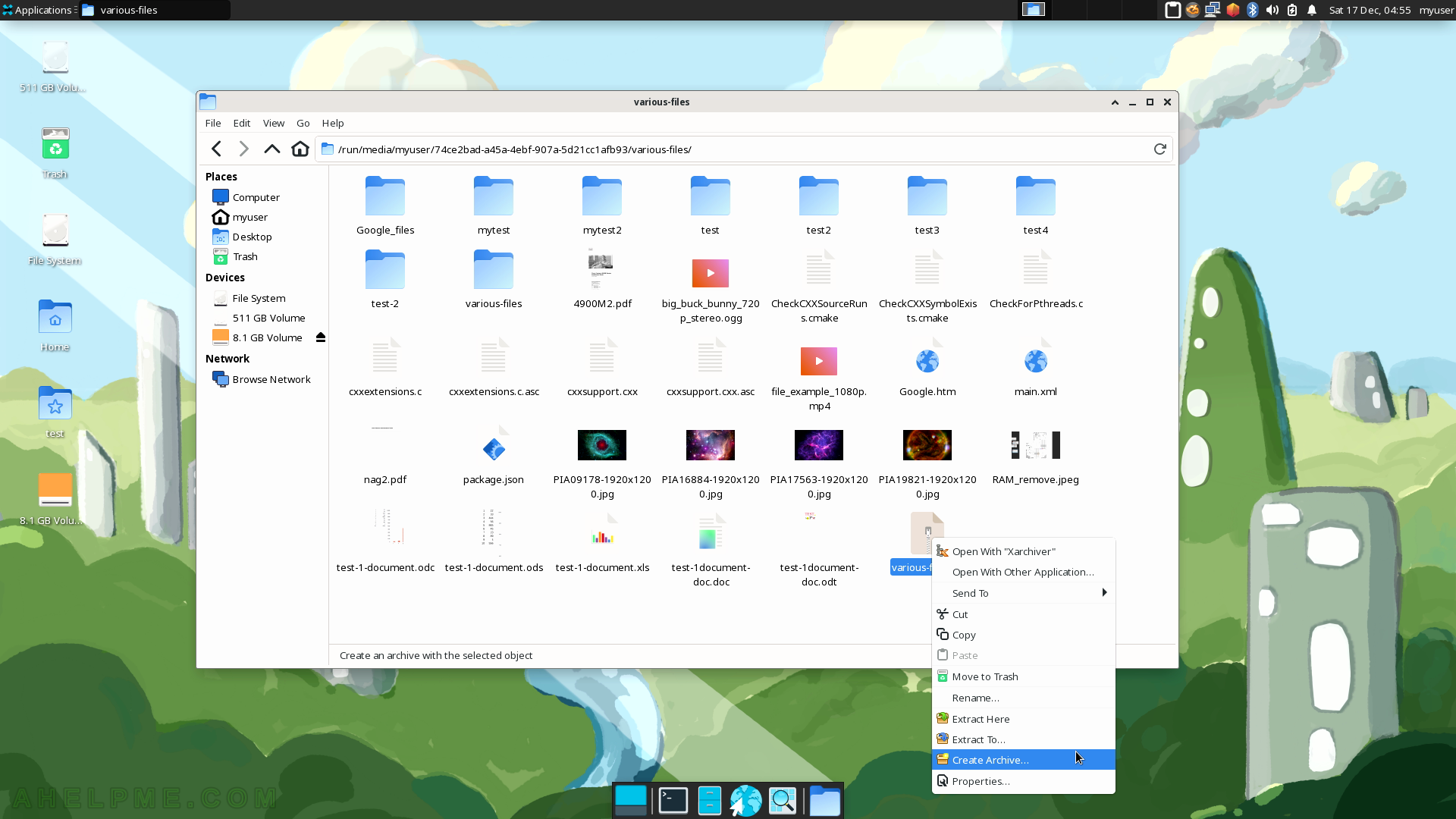1456x819 pixels.
Task: Choose Extract To...
Action: 1023,739
